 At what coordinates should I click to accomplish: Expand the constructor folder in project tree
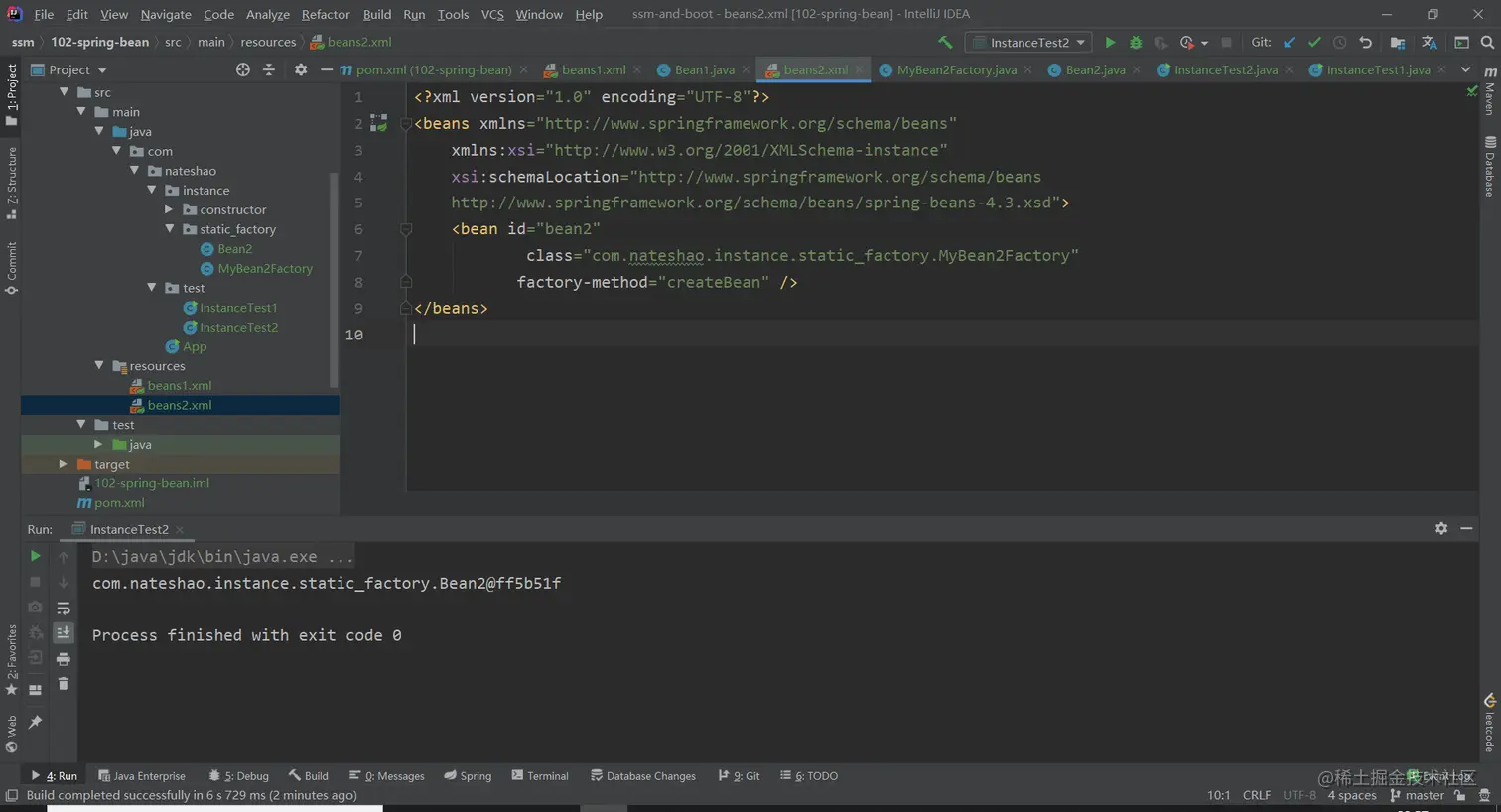point(169,209)
